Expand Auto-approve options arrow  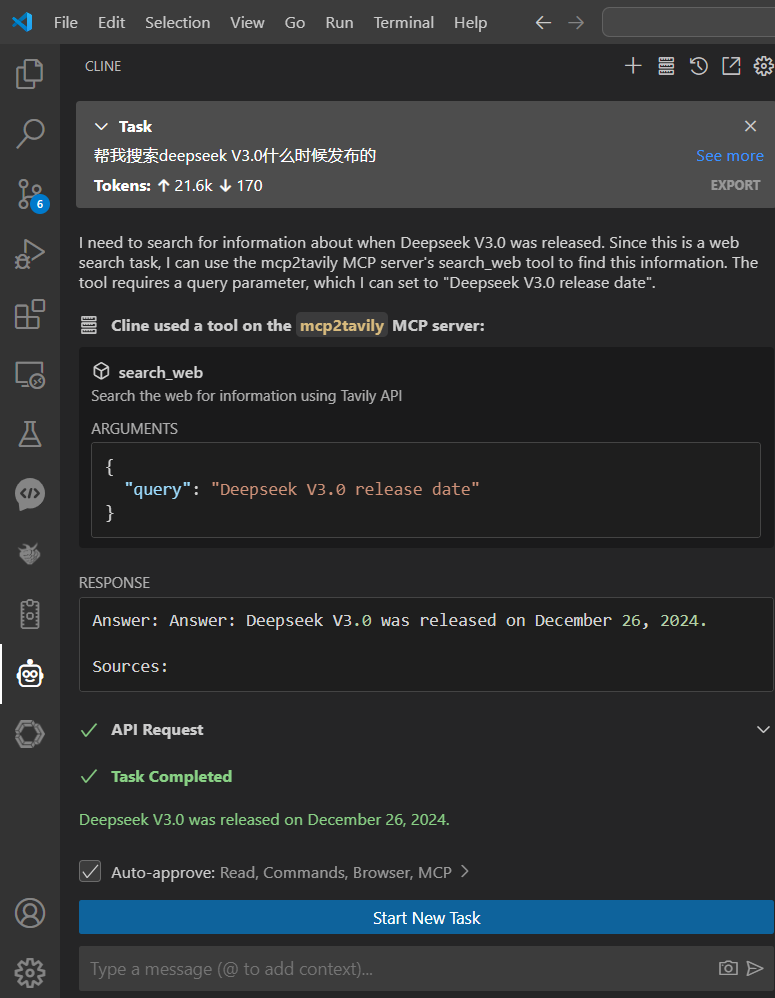tap(464, 871)
